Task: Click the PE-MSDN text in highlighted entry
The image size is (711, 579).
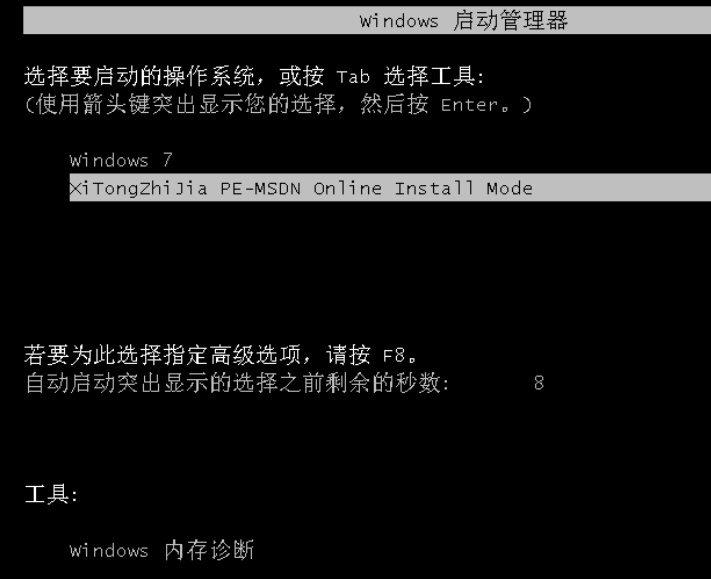Action: (260, 188)
